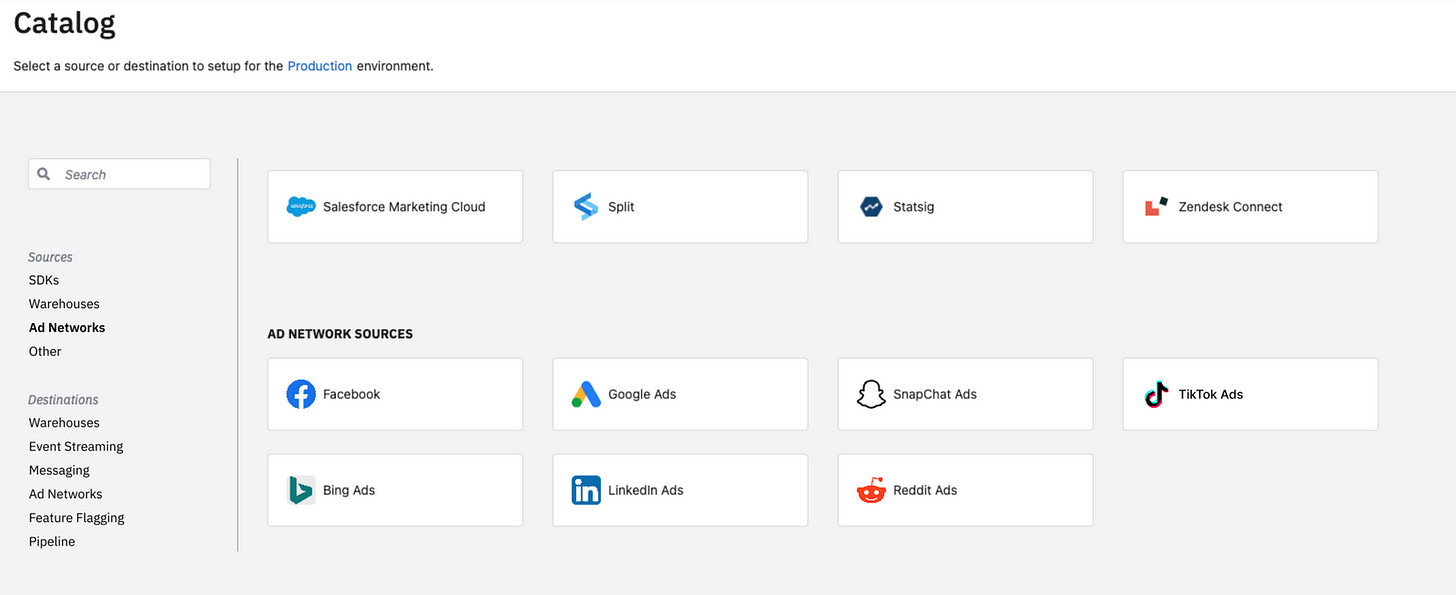Choose the Bing Ads source label
Screen dimensions: 1456x595
tap(349, 490)
